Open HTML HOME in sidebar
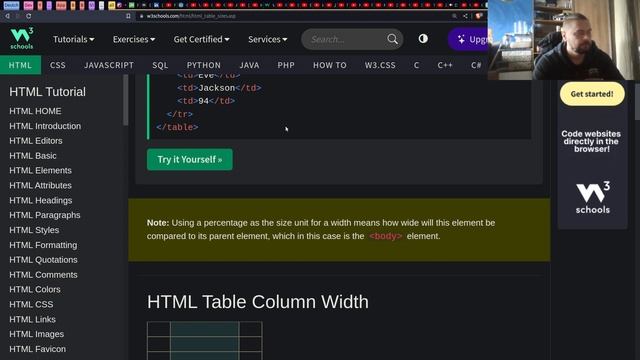Image resolution: width=640 pixels, height=360 pixels. click(35, 111)
